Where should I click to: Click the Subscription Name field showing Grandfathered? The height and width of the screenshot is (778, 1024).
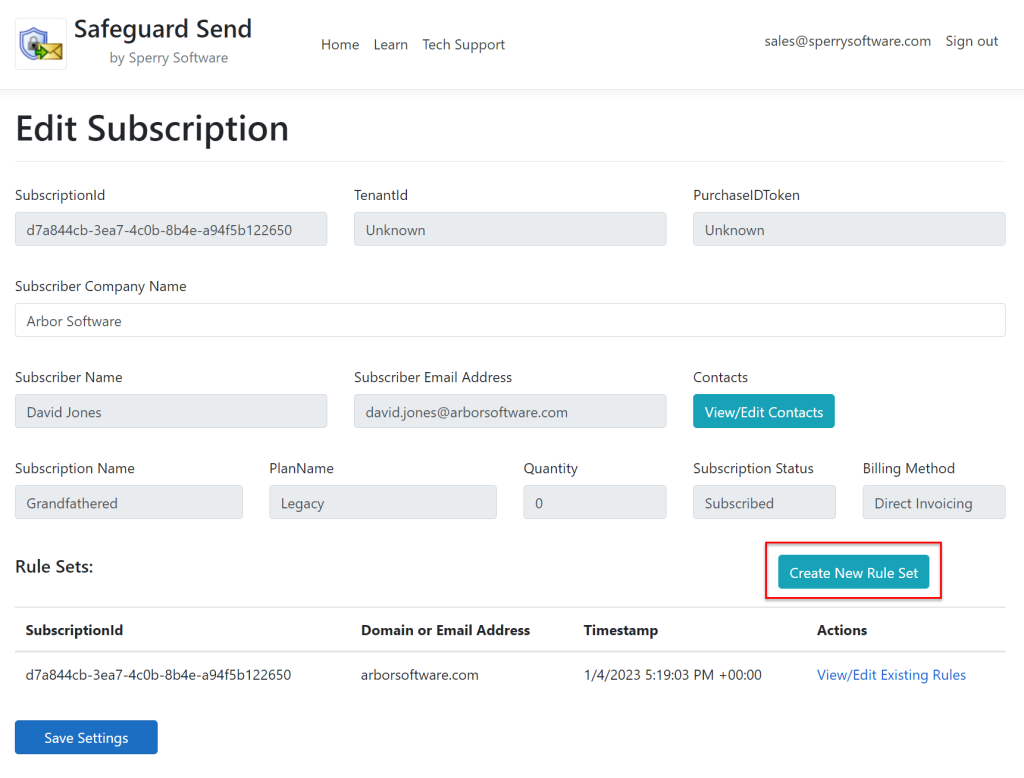tap(129, 503)
